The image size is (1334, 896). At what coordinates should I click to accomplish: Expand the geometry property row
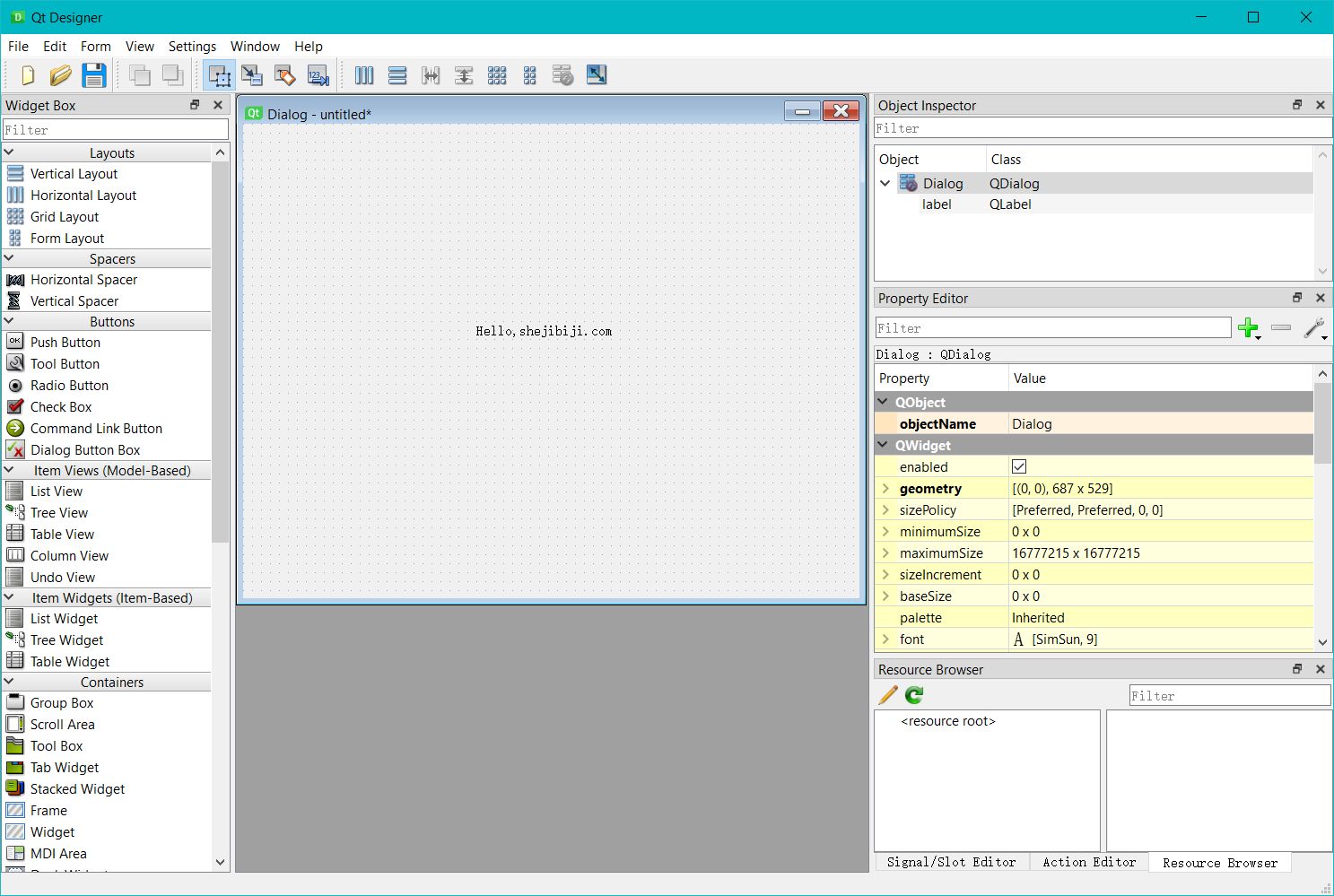pyautogui.click(x=885, y=489)
